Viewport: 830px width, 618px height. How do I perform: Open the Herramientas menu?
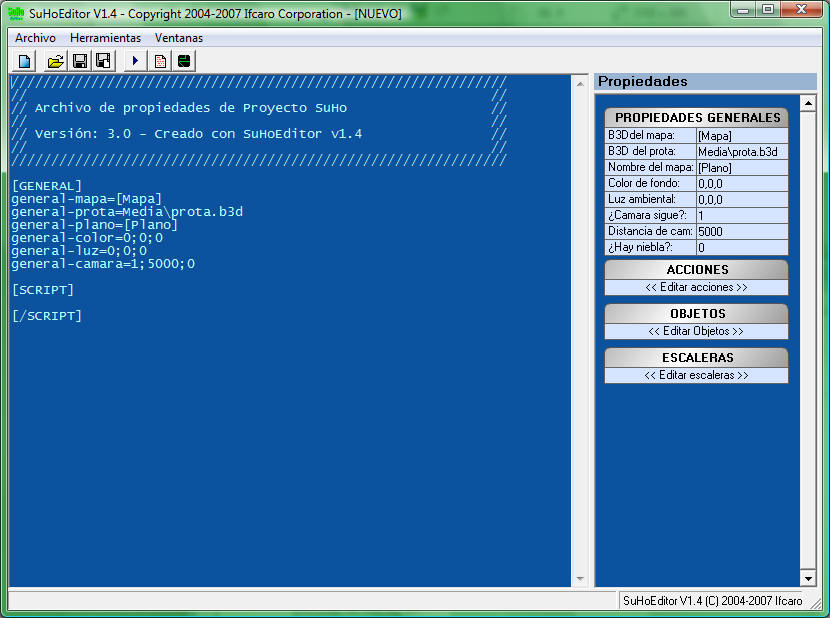tap(105, 38)
